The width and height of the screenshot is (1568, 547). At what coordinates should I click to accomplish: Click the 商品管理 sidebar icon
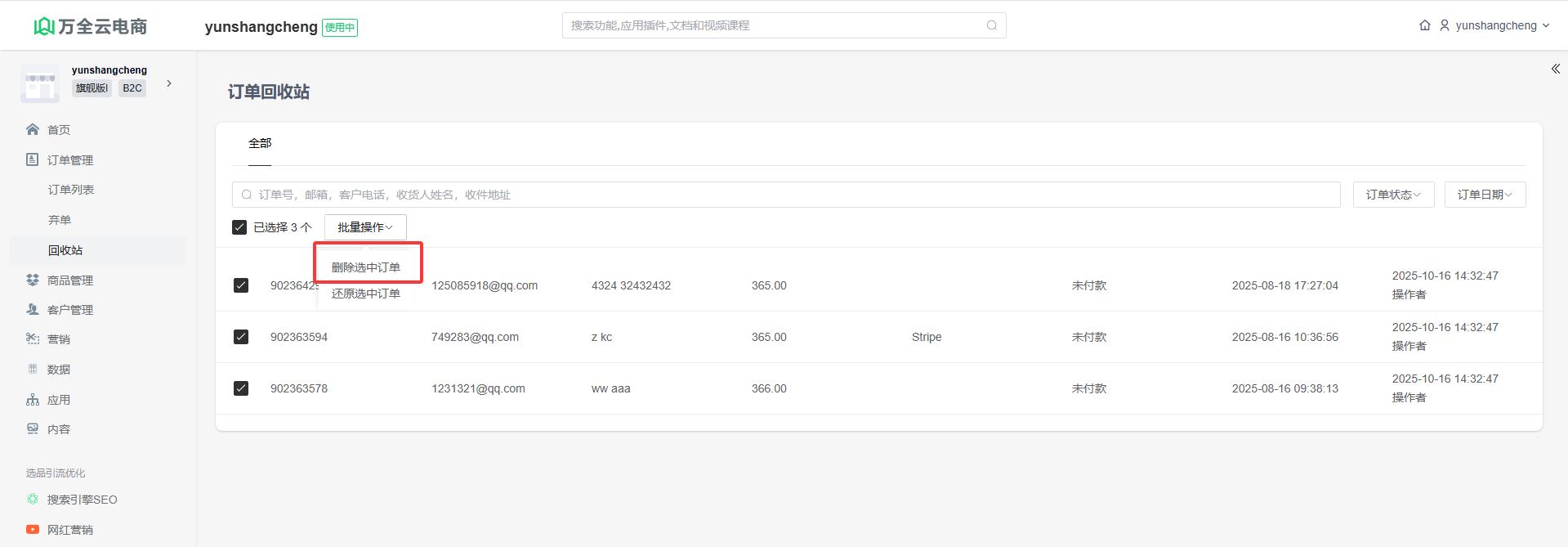click(33, 280)
